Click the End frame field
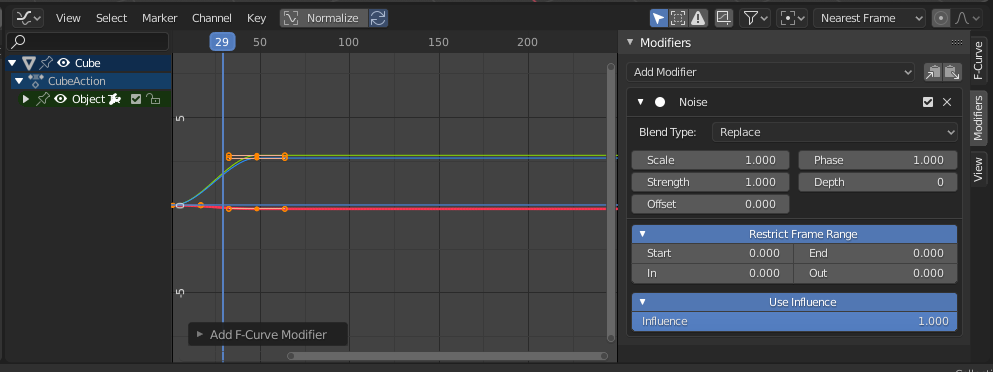Image resolution: width=993 pixels, height=372 pixels. 875,253
